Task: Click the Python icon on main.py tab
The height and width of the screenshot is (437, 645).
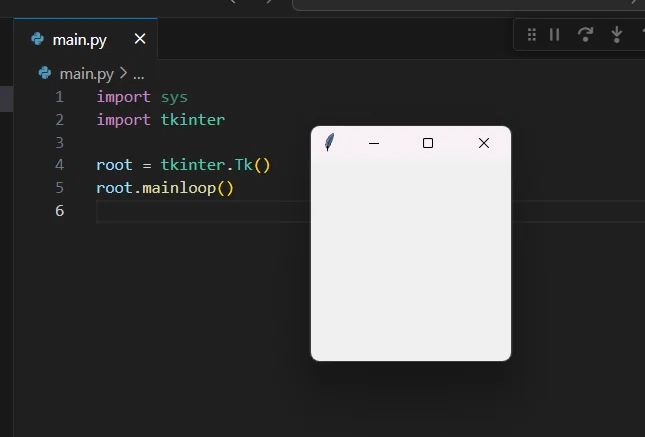Action: click(x=37, y=39)
